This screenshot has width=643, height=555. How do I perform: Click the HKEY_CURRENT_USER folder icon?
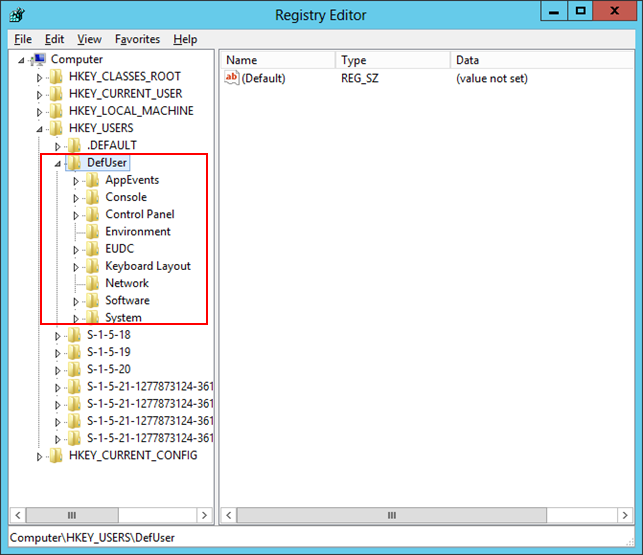click(x=56, y=94)
